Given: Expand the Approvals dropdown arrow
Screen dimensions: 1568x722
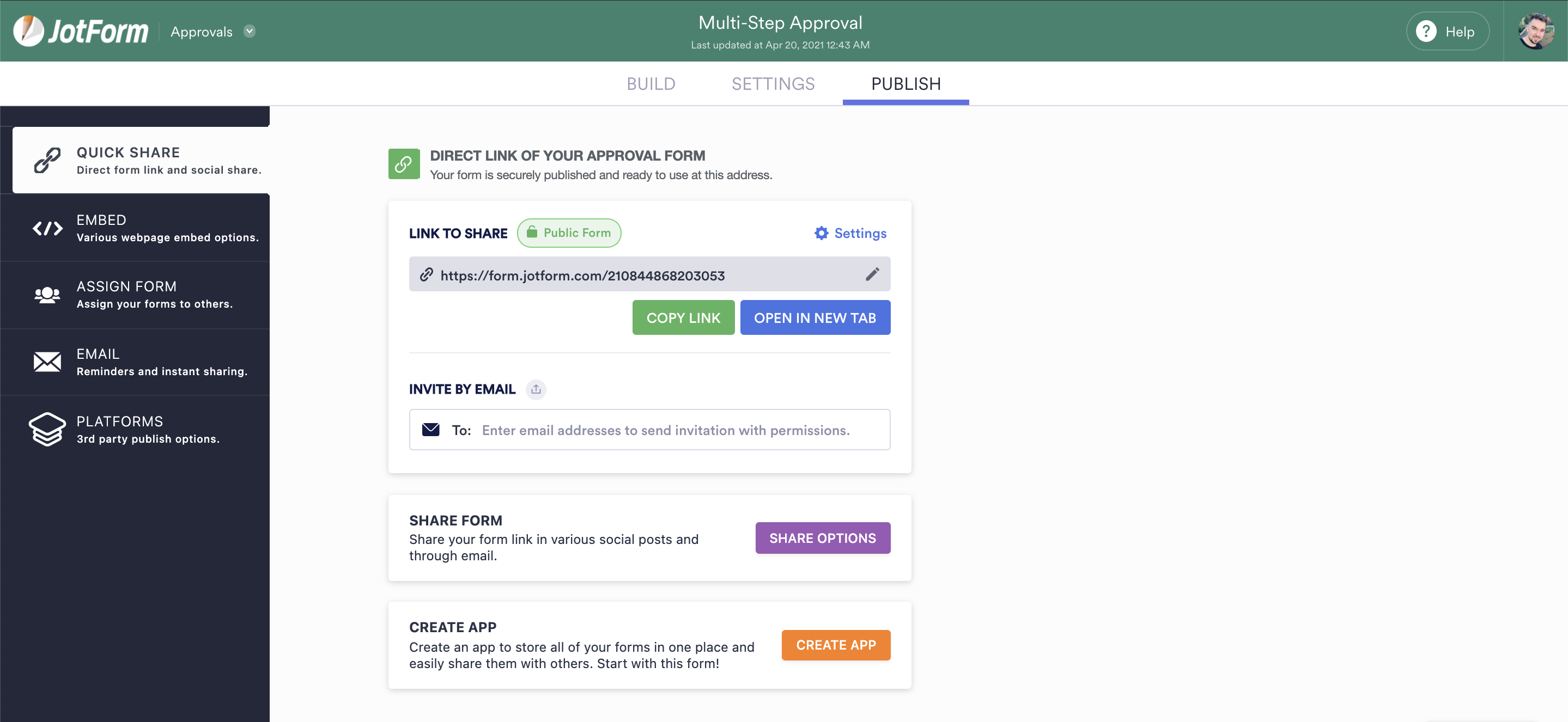Looking at the screenshot, I should pos(250,31).
